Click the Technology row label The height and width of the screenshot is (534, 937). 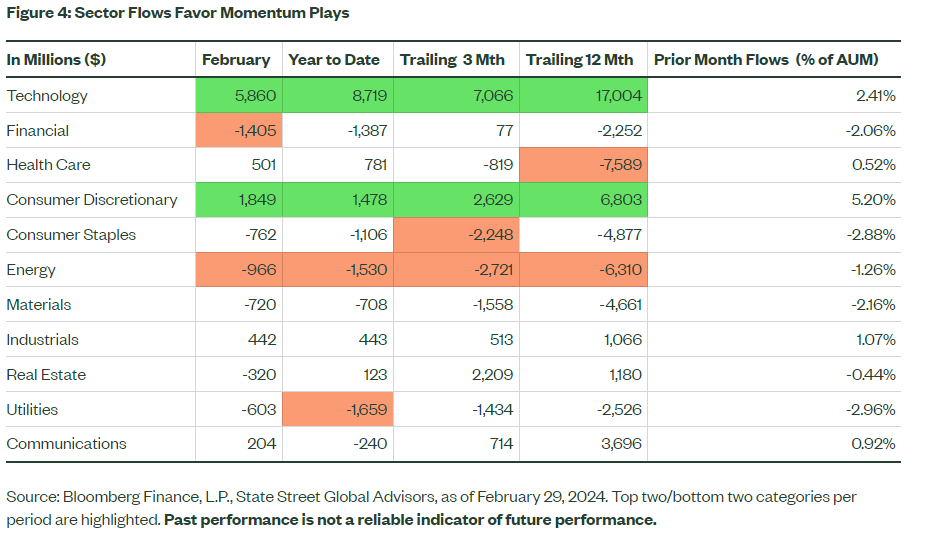(47, 96)
